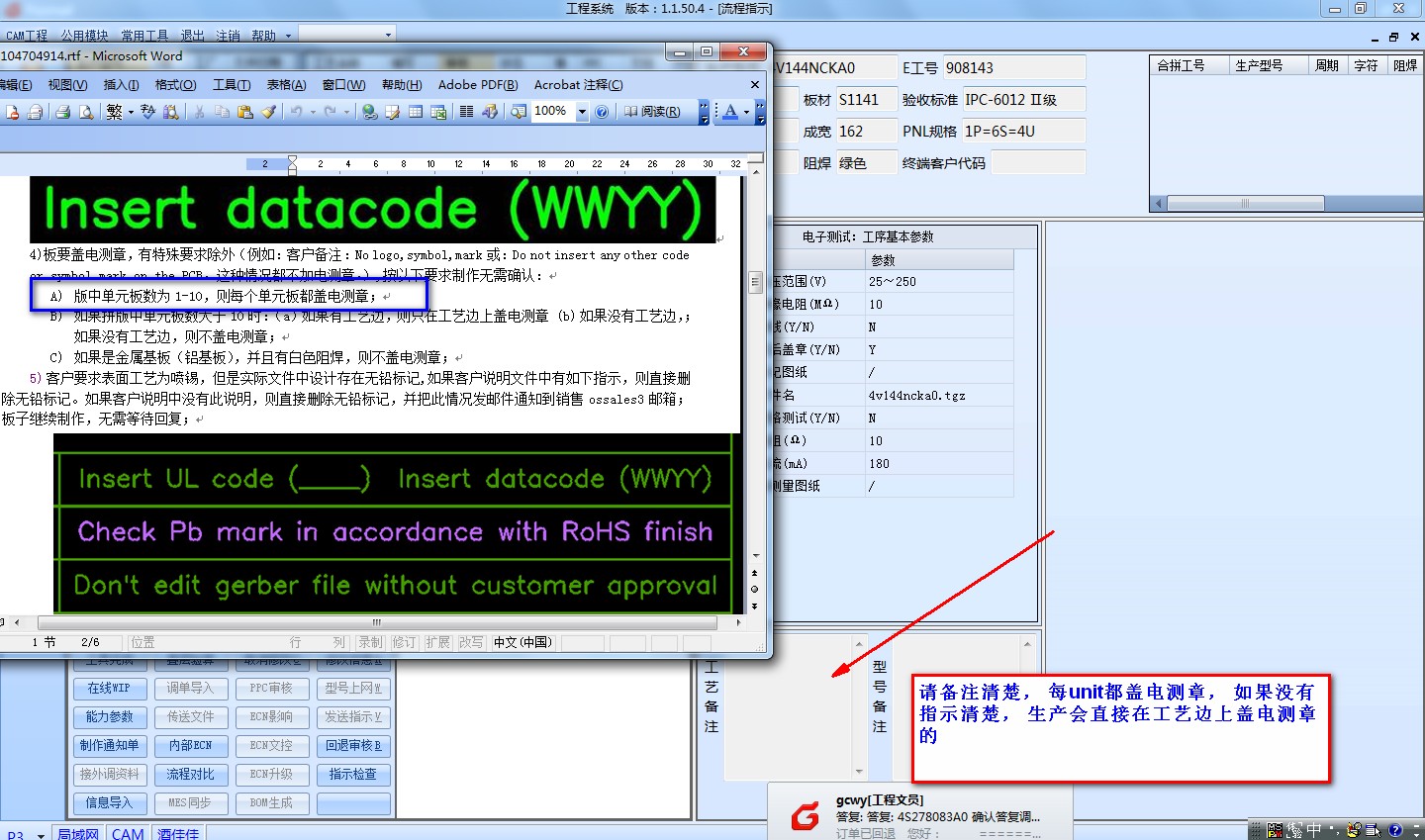The image size is (1425, 840).
Task: Click the Permission document icon in toolbar
Action: 12,112
